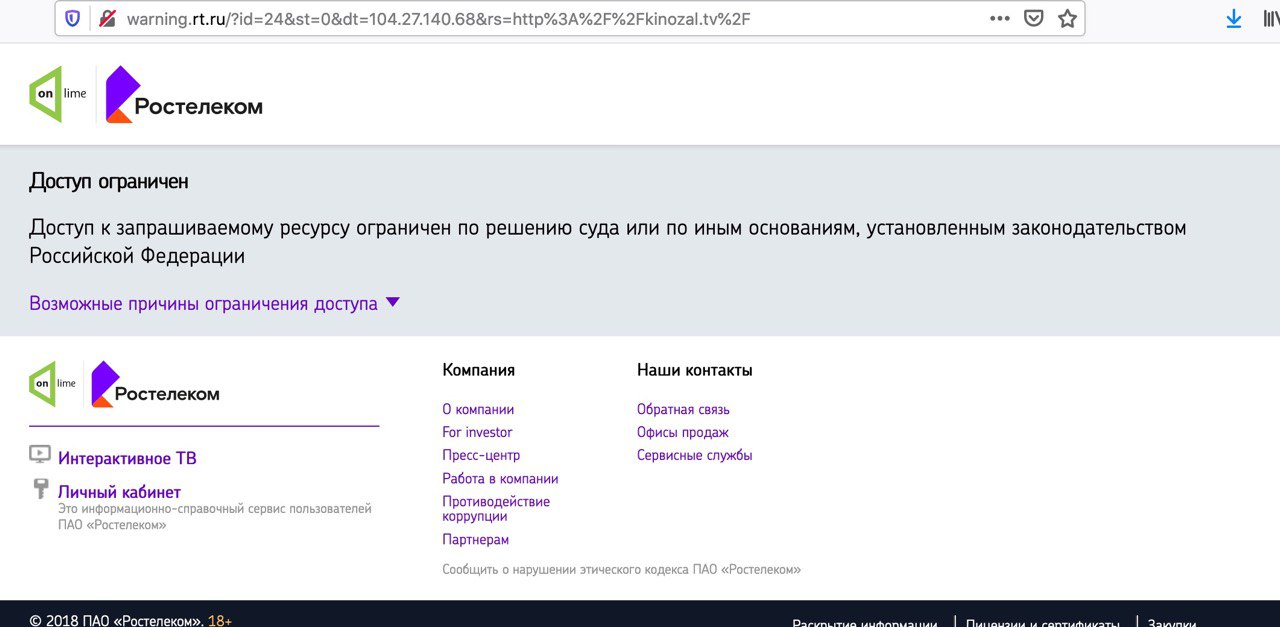This screenshot has height=627, width=1280.
Task: Click the Ростелеком logo in footer
Action: pos(155,384)
